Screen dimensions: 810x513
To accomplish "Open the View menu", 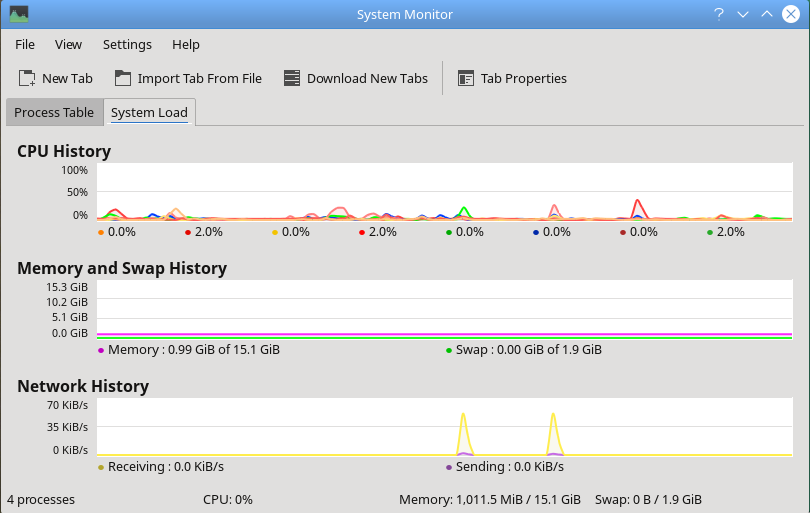I will (x=68, y=44).
